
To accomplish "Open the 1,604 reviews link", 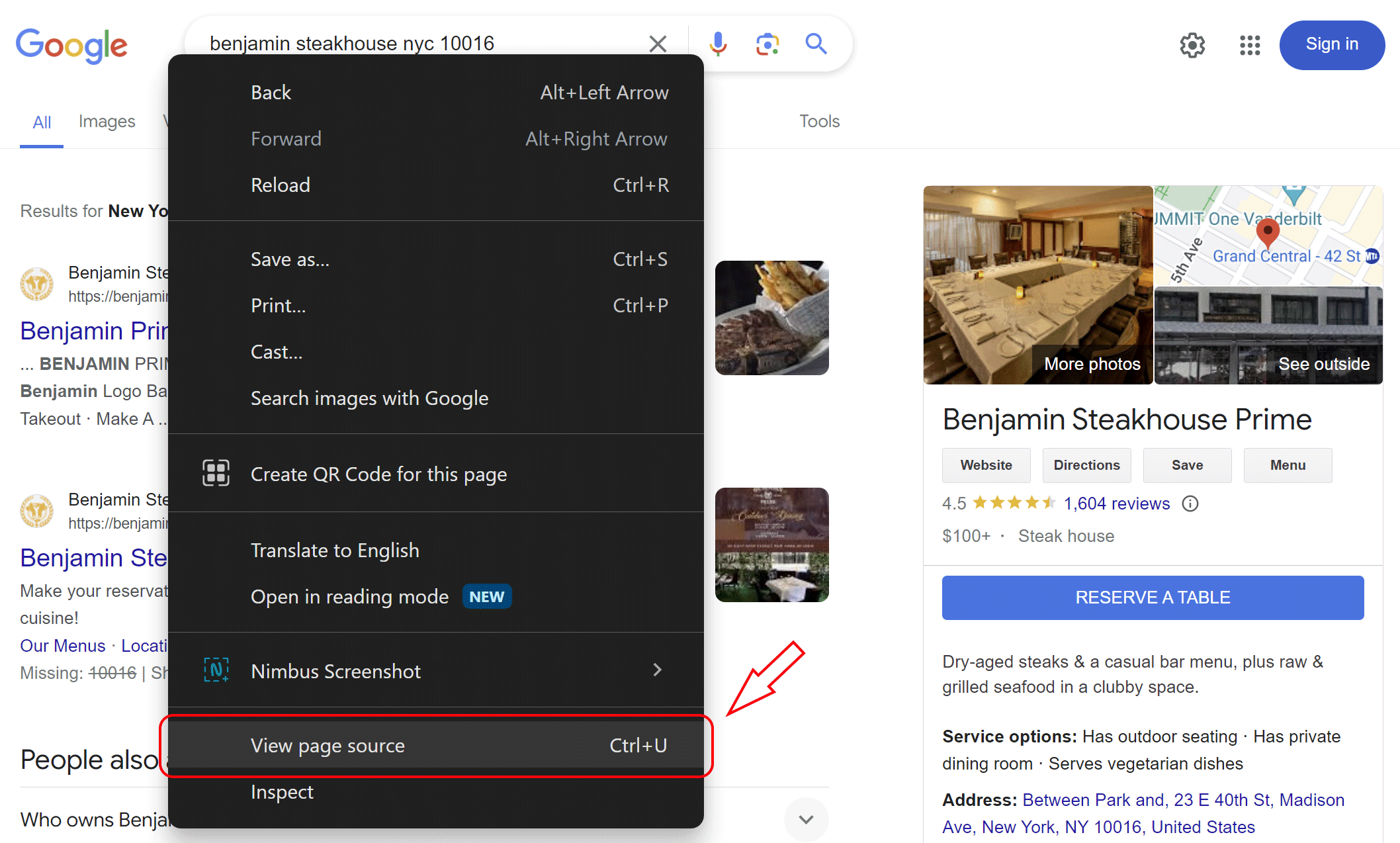I will coord(1116,504).
